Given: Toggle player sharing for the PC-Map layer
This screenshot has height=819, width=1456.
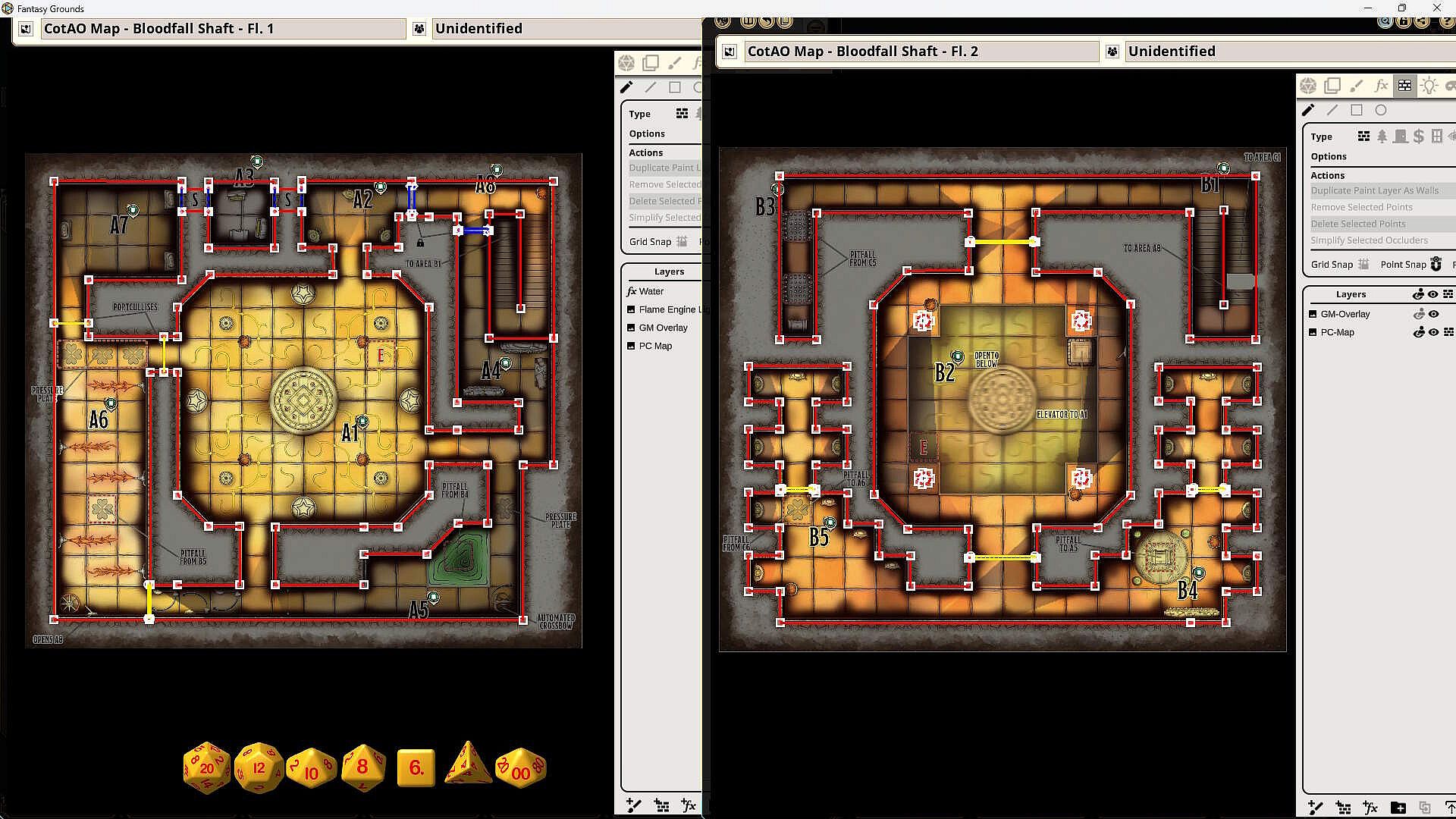Looking at the screenshot, I should click(x=1419, y=332).
